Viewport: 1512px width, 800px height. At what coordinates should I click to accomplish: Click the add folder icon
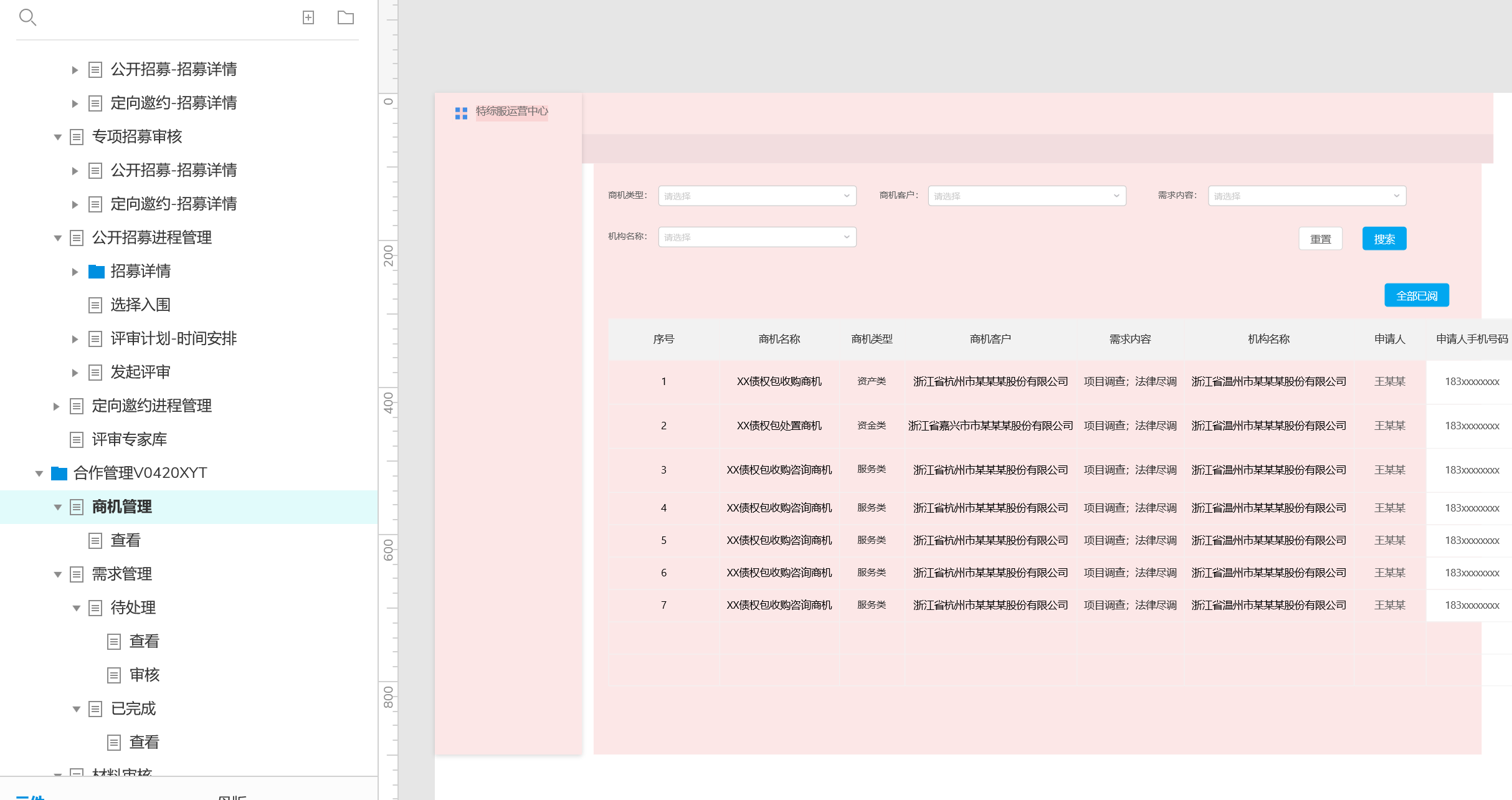(x=346, y=17)
